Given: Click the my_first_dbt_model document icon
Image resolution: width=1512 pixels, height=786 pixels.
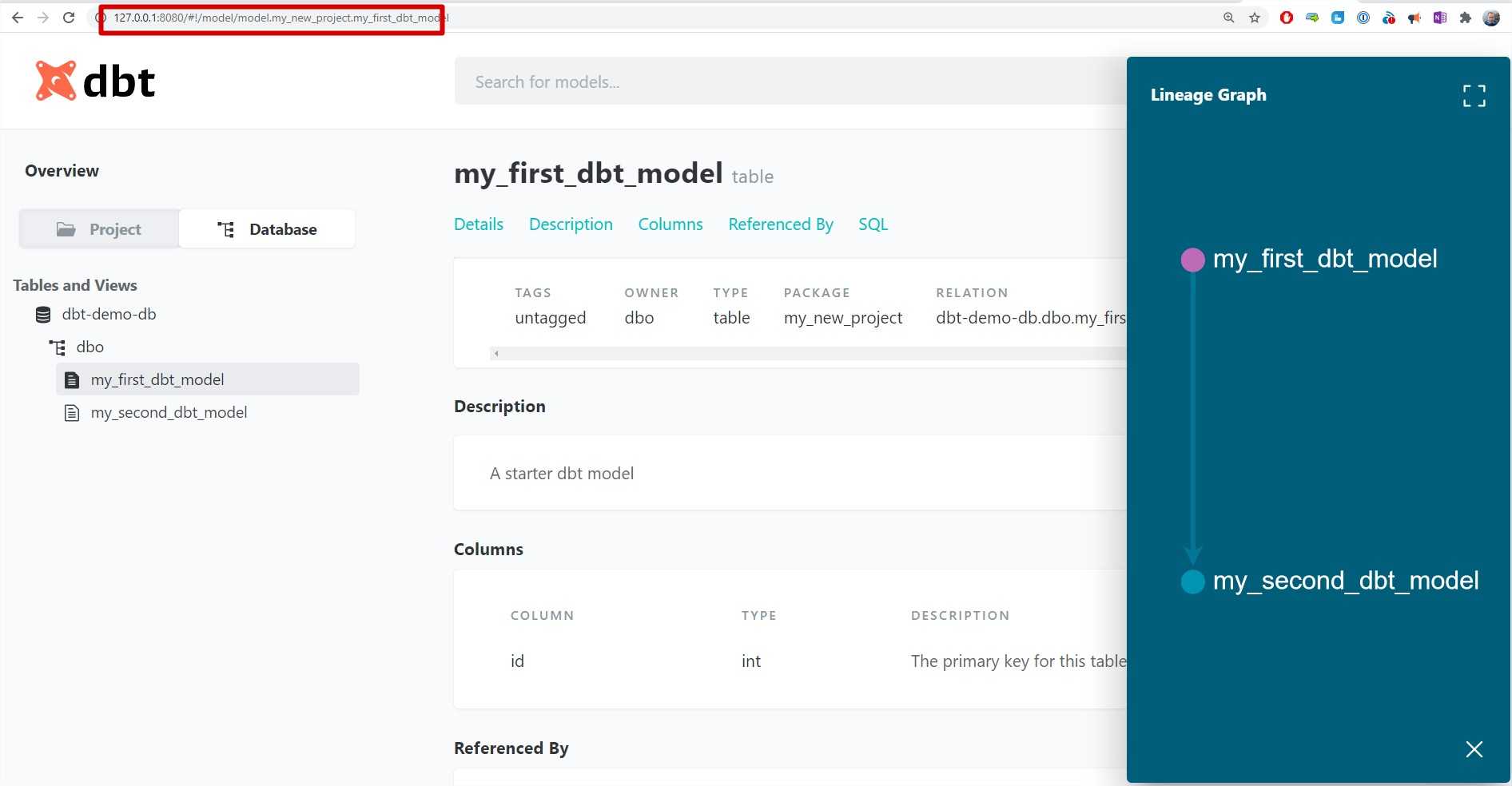Looking at the screenshot, I should point(71,379).
